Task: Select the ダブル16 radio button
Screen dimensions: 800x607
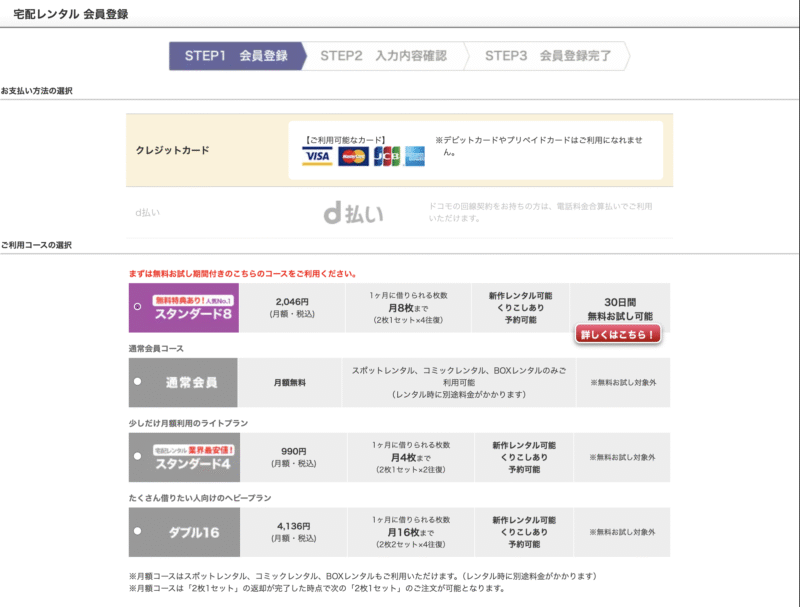Action: pyautogui.click(x=137, y=531)
